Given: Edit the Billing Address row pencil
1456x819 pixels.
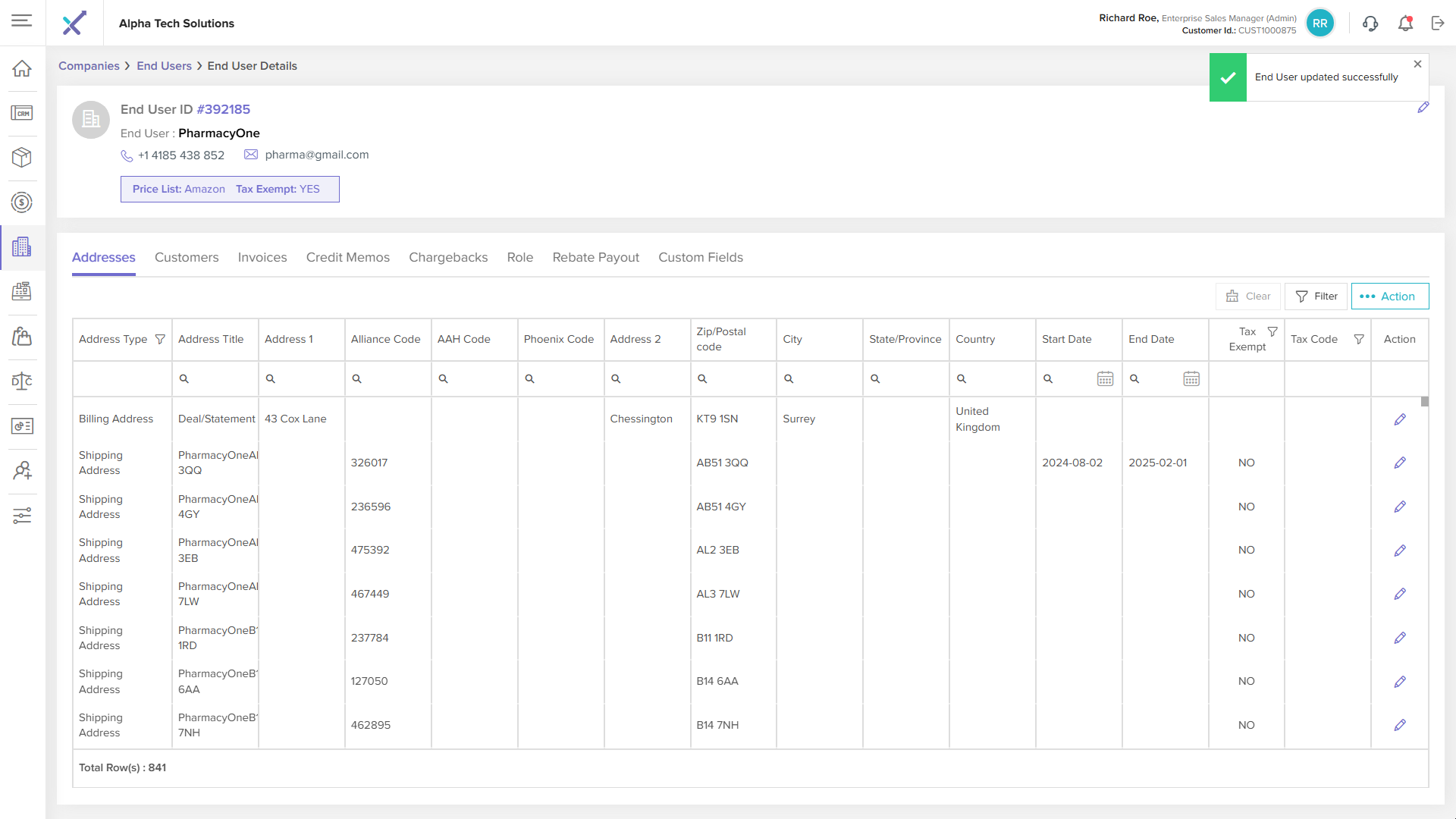Looking at the screenshot, I should click(1400, 419).
